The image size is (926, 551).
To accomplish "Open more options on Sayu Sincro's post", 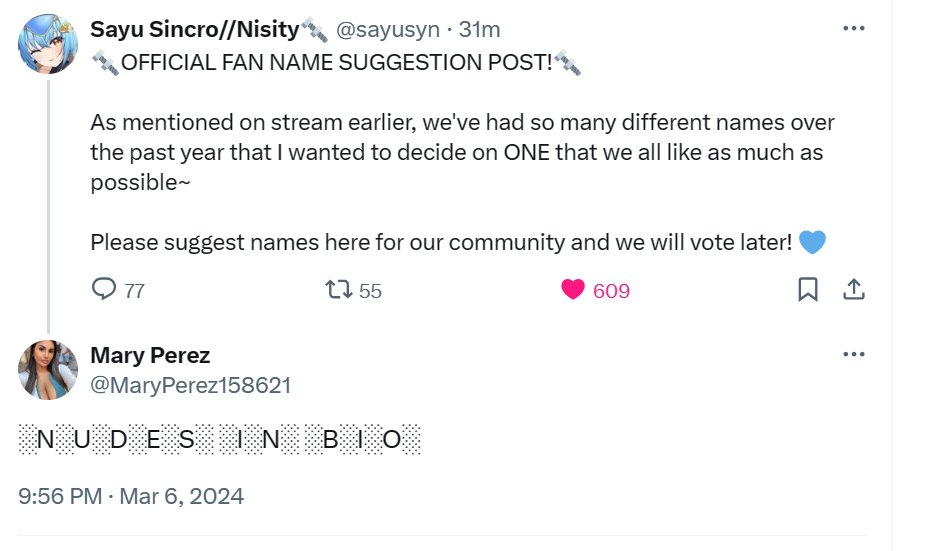I will (x=853, y=28).
